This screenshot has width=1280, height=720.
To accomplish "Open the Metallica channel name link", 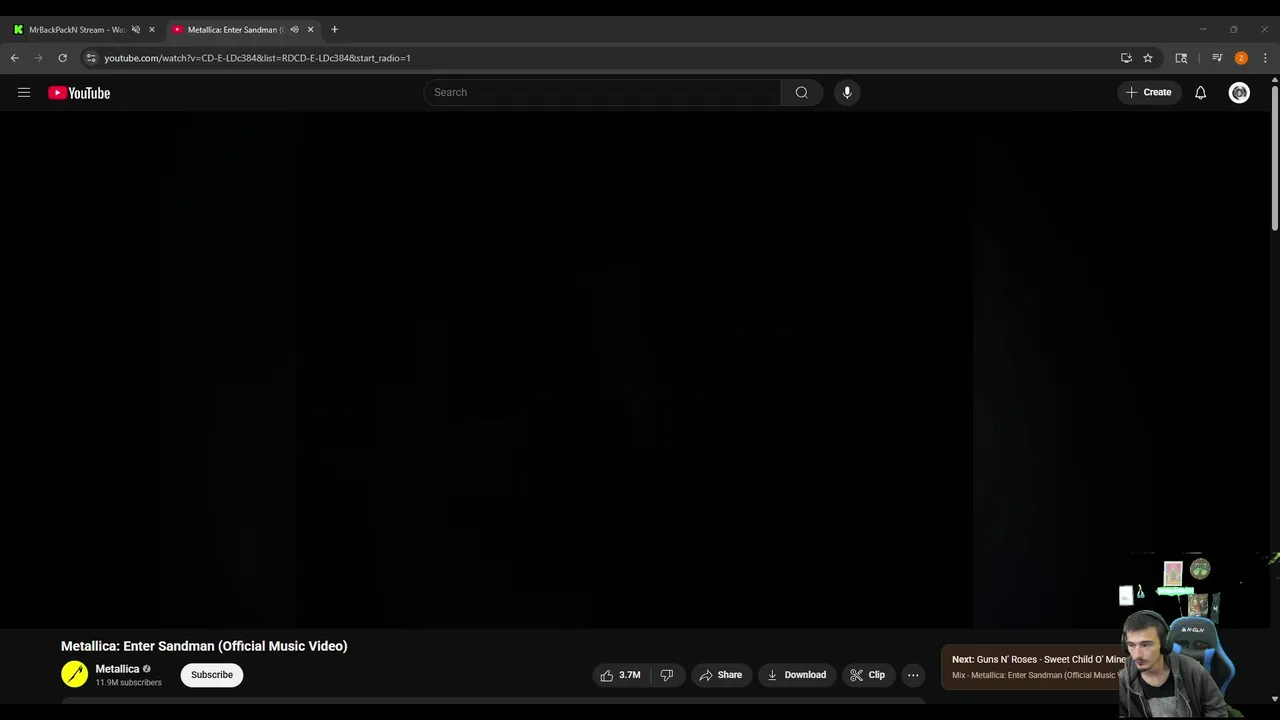I will 117,669.
